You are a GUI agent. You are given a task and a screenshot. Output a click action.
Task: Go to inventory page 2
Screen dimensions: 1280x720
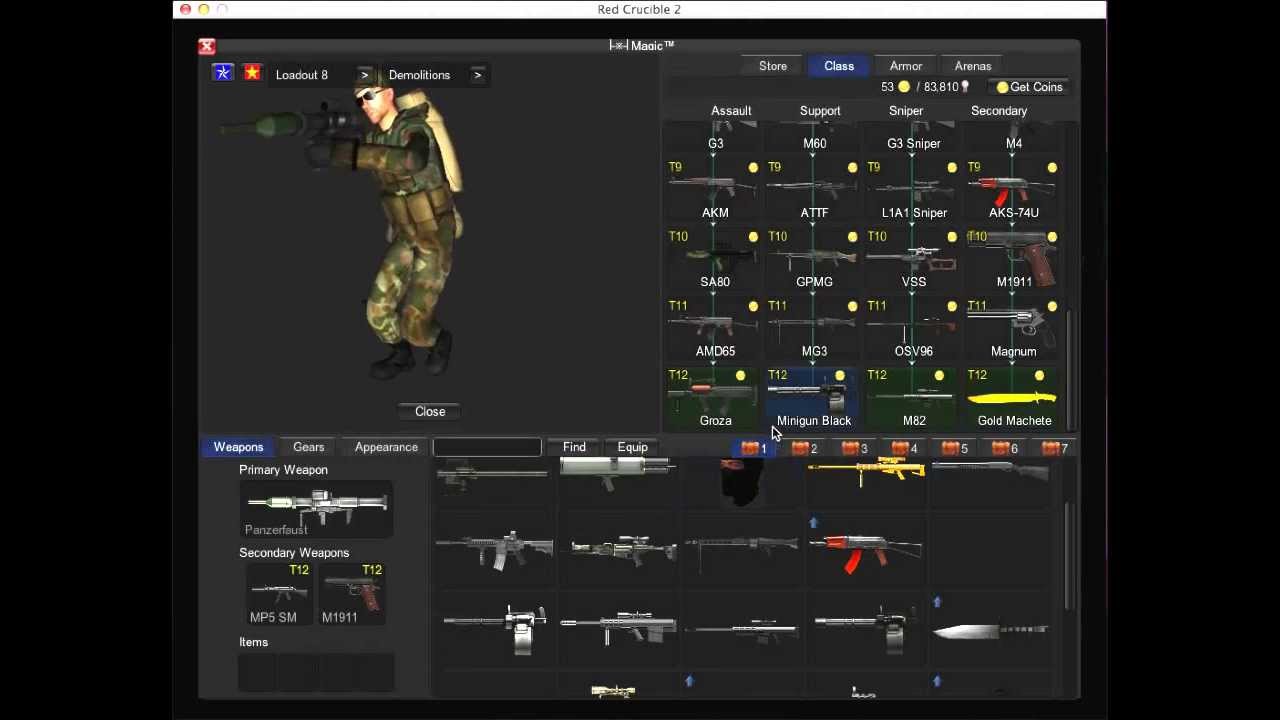click(x=804, y=448)
